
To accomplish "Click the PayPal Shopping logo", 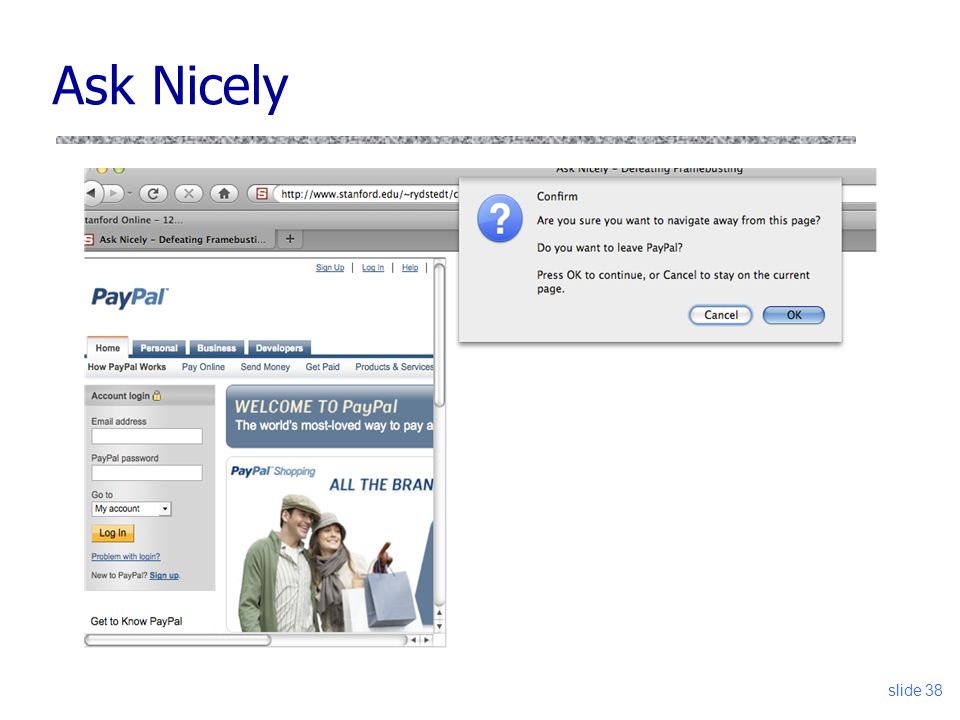I will coord(273,471).
